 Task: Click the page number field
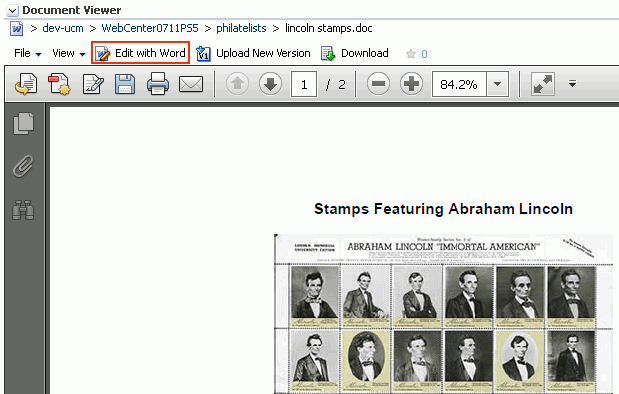click(x=304, y=84)
